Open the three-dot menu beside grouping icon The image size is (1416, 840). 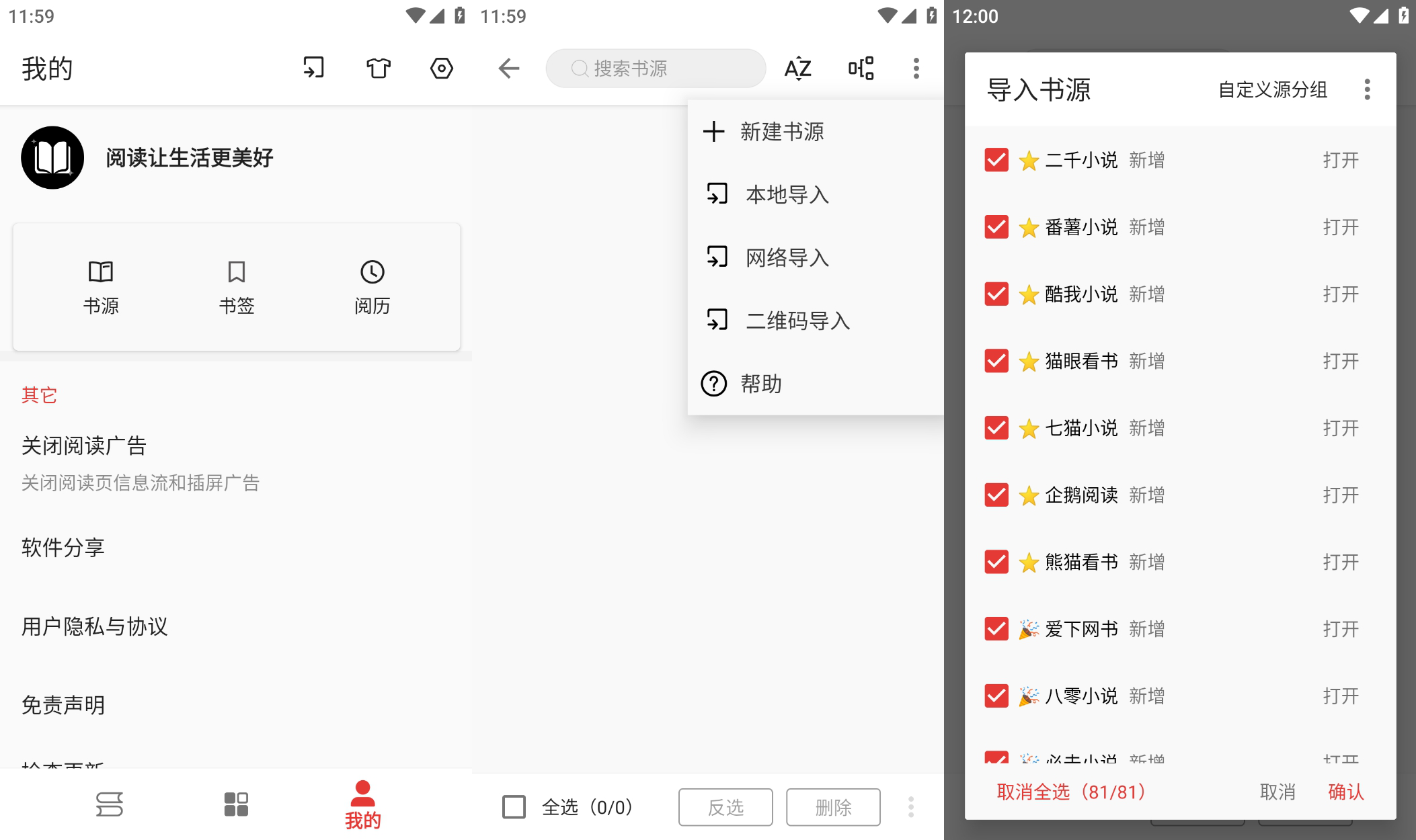click(916, 68)
